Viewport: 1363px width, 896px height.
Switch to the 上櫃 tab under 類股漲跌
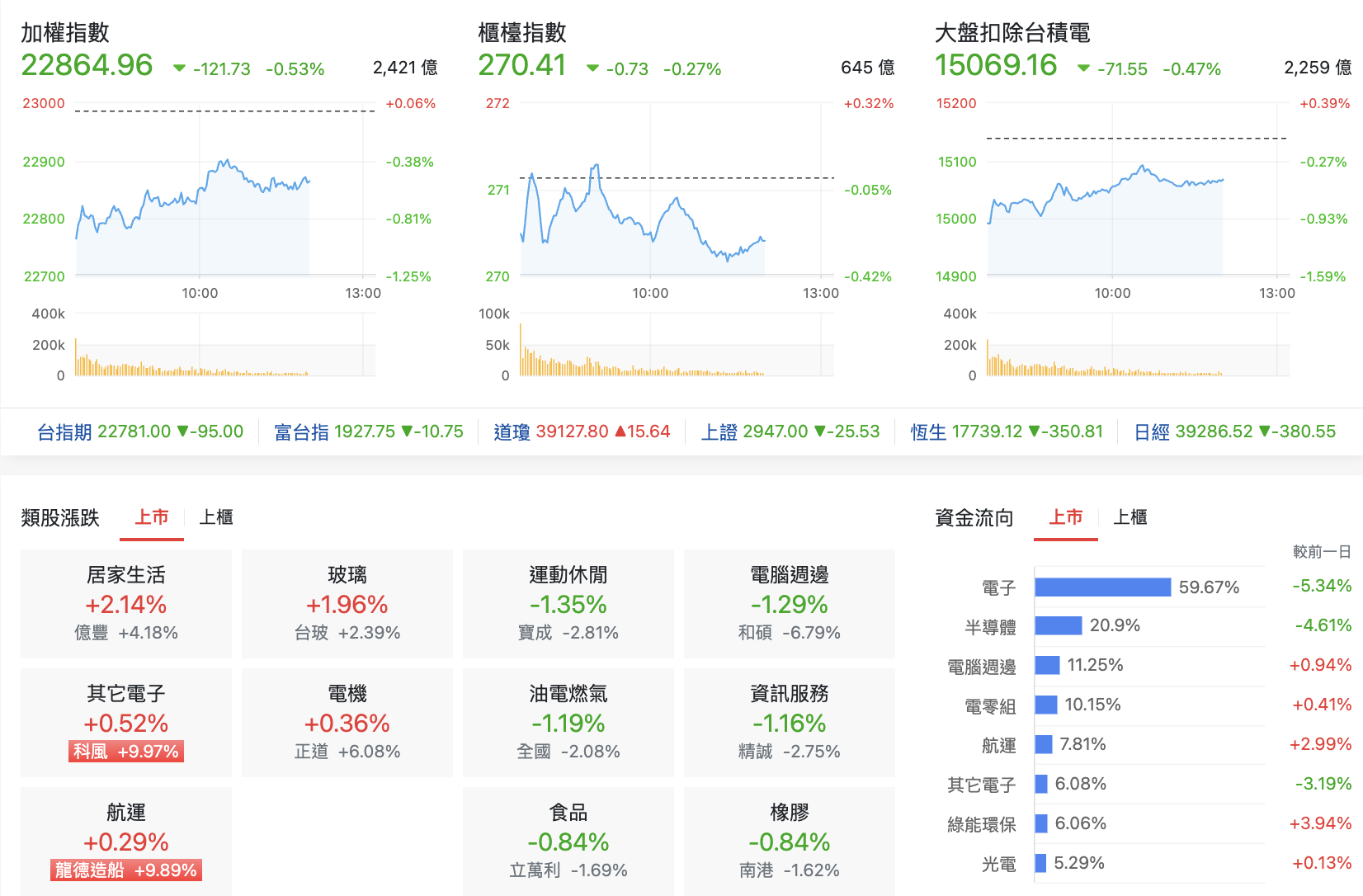pyautogui.click(x=216, y=517)
